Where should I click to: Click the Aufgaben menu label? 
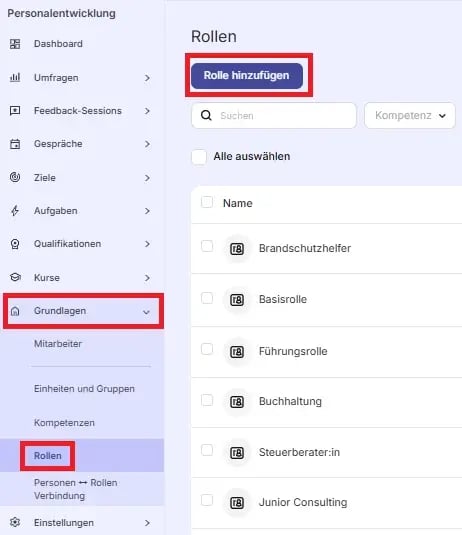(56, 211)
